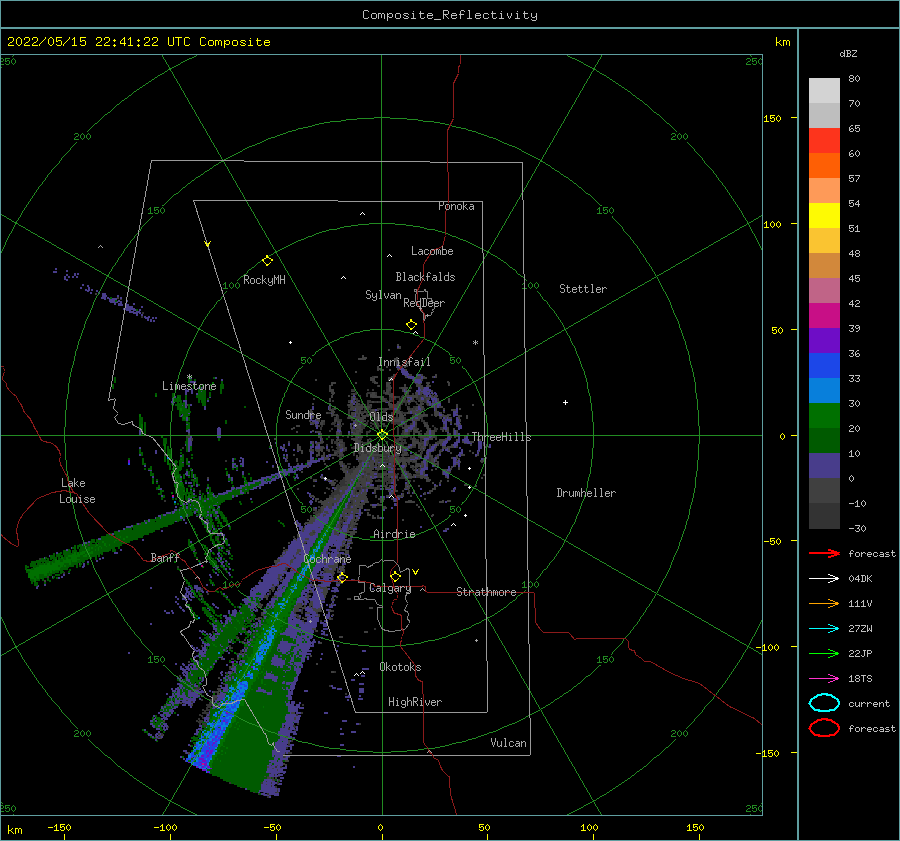The image size is (900, 841).
Task: Click the Sundre town label
Action: tap(303, 414)
